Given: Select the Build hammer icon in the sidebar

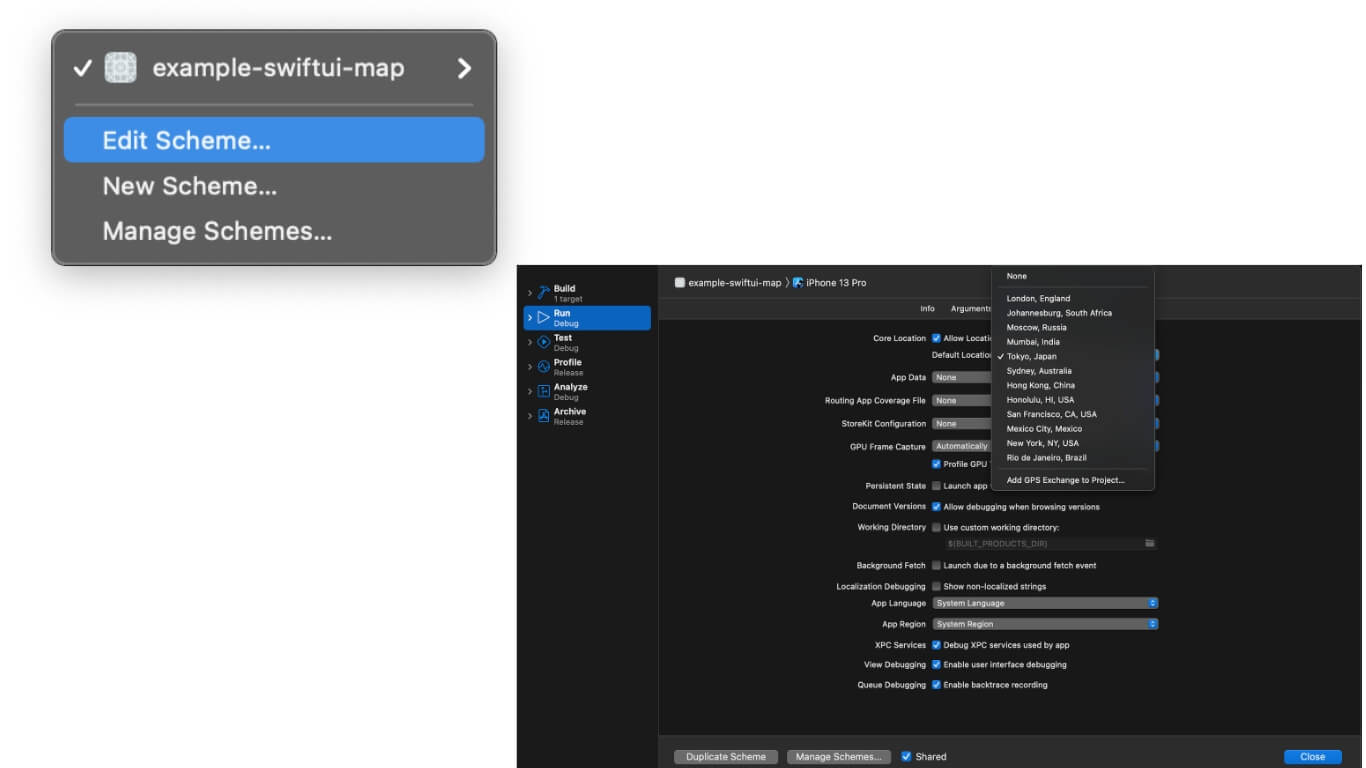Looking at the screenshot, I should [544, 293].
